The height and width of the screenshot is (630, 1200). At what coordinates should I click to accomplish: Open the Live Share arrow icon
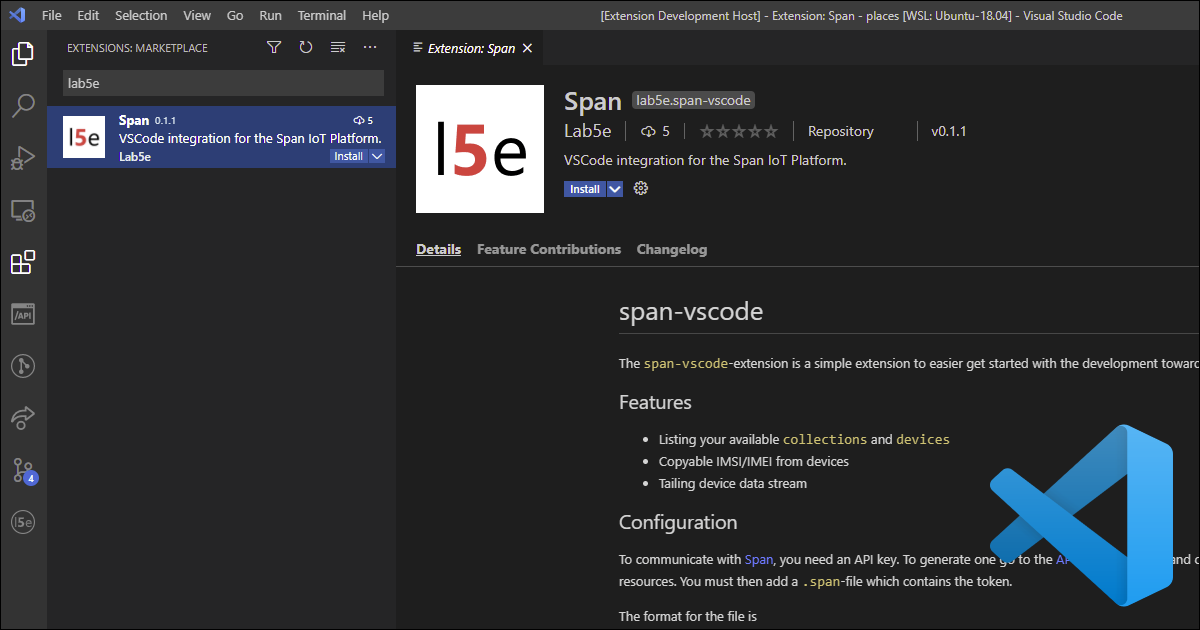click(23, 418)
